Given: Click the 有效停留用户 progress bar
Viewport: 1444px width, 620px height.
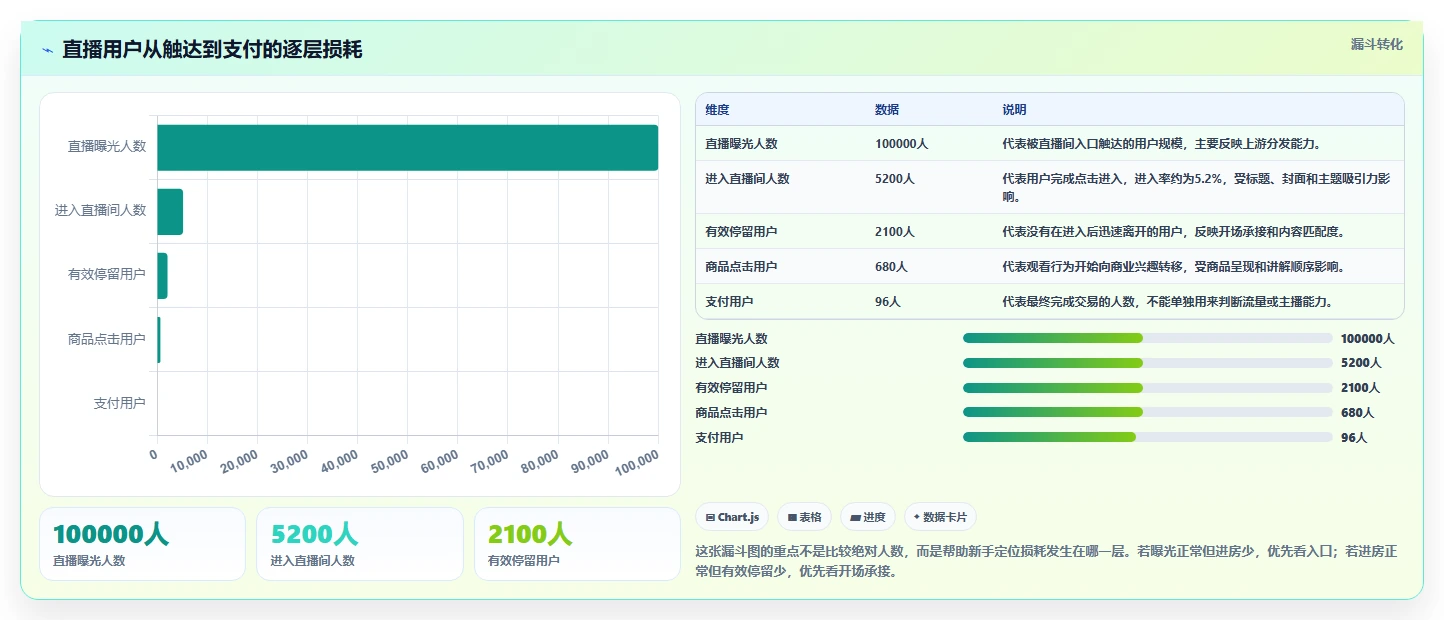Looking at the screenshot, I should click(x=1148, y=388).
